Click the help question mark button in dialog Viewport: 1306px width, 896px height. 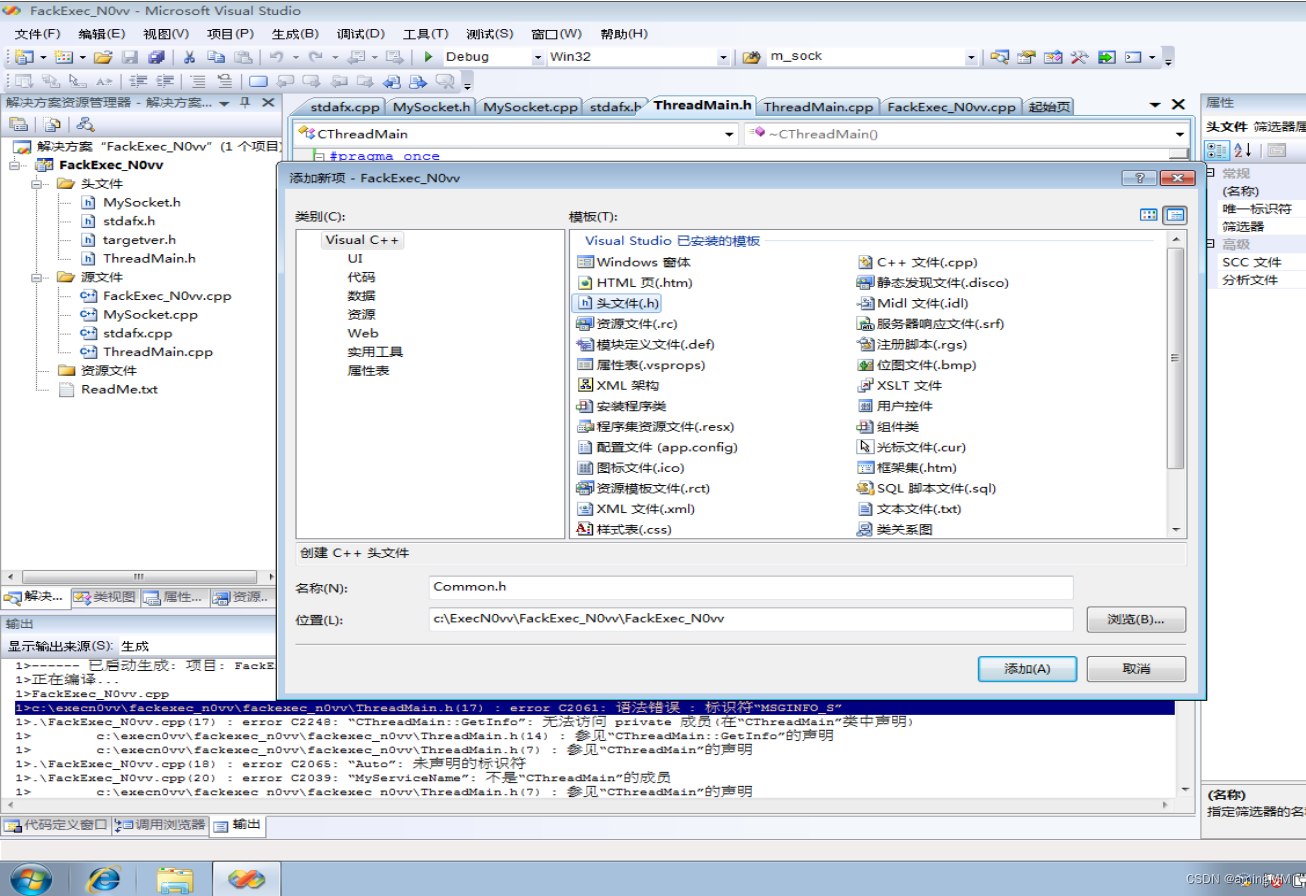click(1139, 178)
